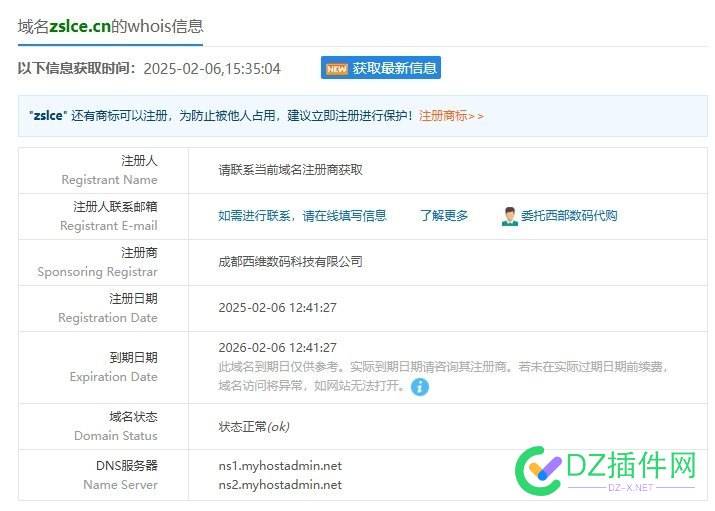Select name server ns2.myhostadmin.net
This screenshot has height=511, width=715.
click(280, 485)
